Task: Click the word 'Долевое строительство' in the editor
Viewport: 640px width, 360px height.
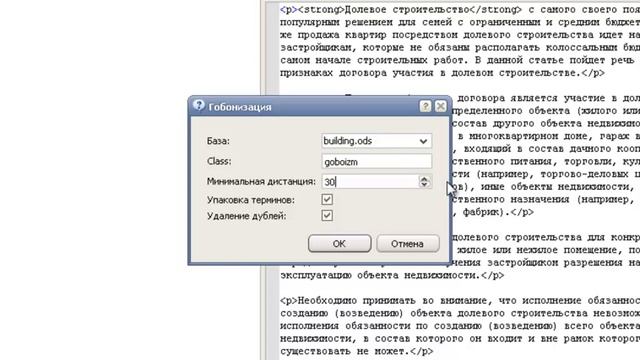Action: tap(407, 9)
